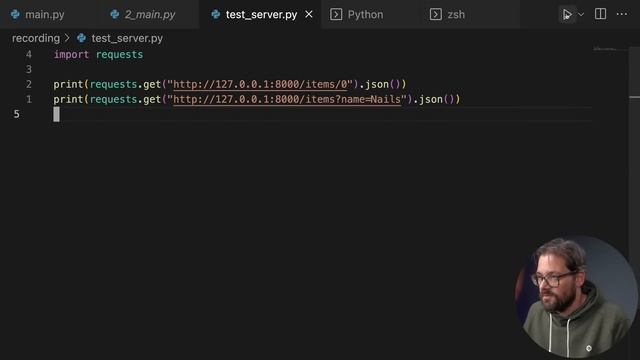Open the Python terminal tab

(x=365, y=15)
